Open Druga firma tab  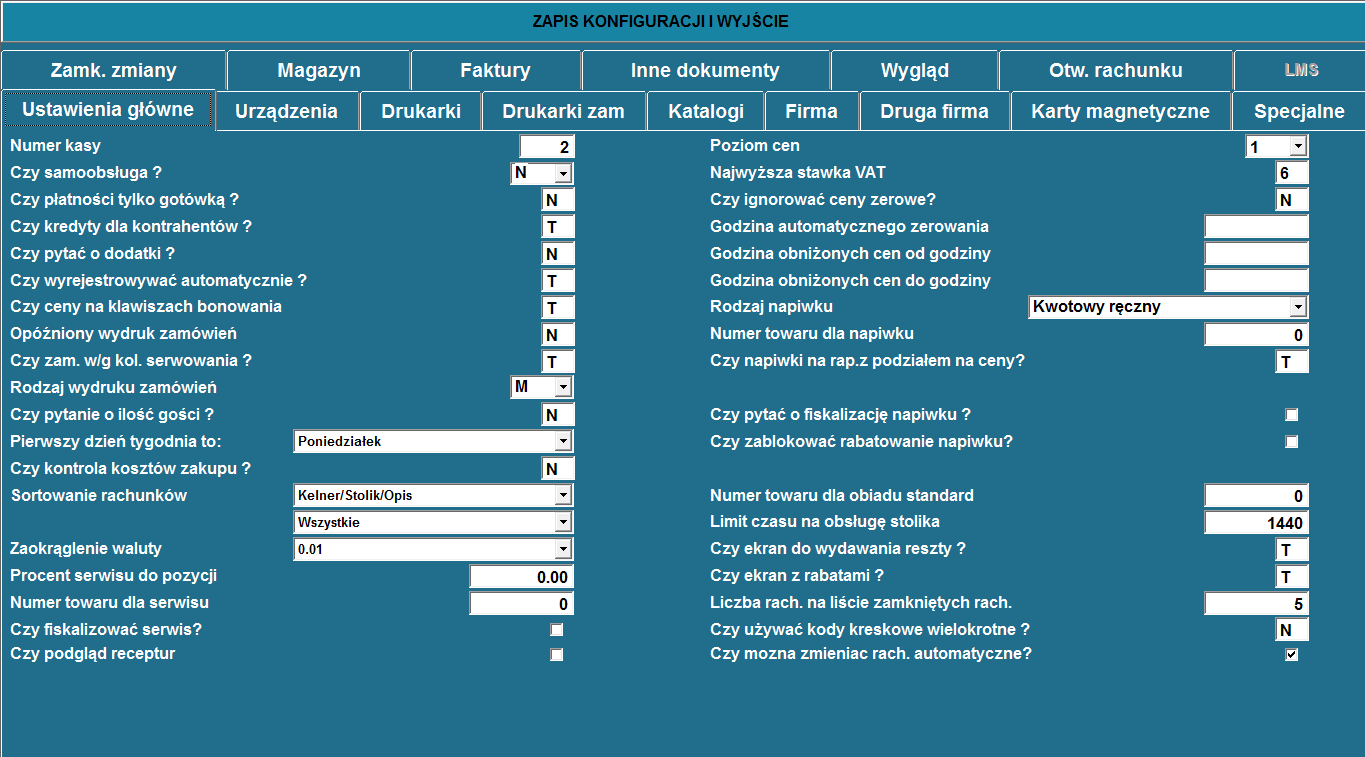[x=934, y=111]
